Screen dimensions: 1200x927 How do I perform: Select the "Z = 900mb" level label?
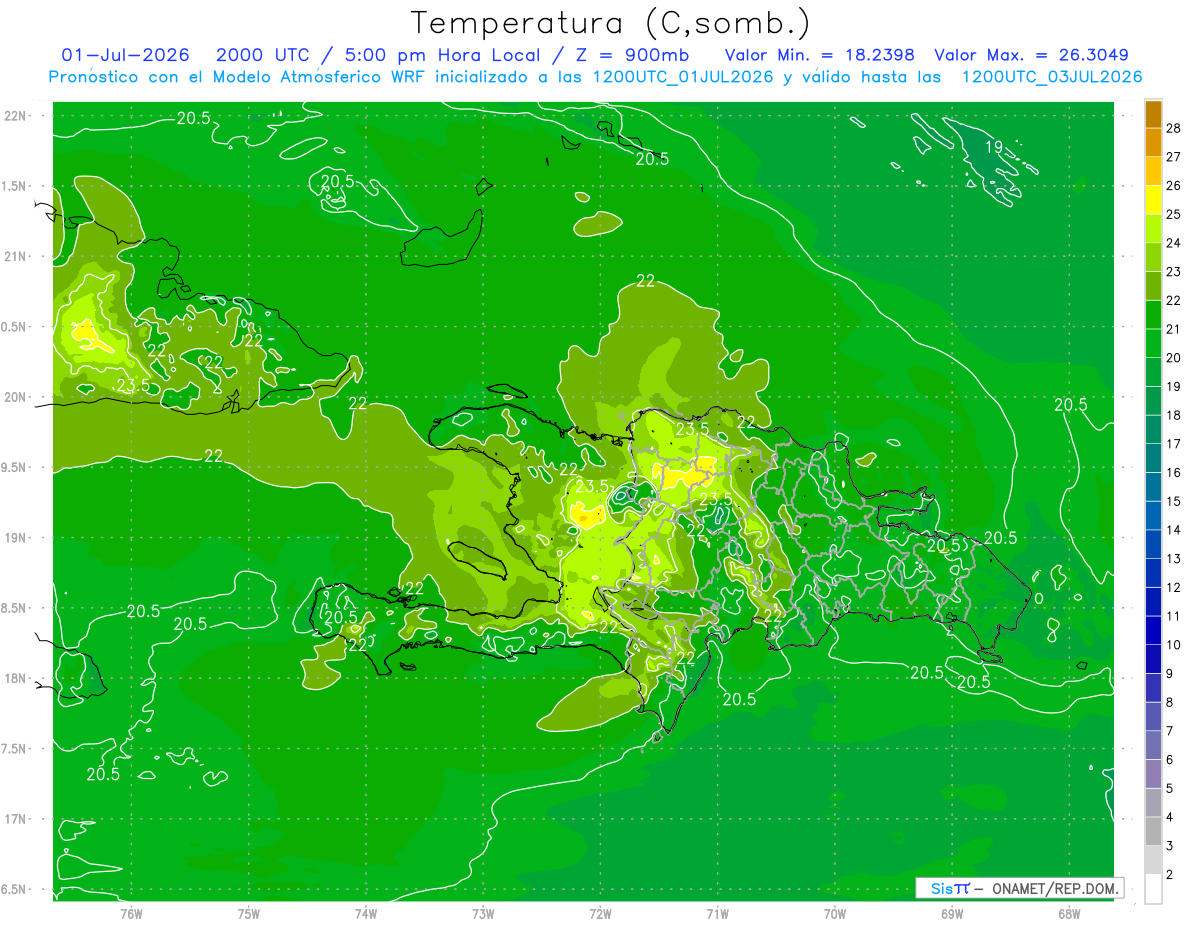pyautogui.click(x=632, y=55)
